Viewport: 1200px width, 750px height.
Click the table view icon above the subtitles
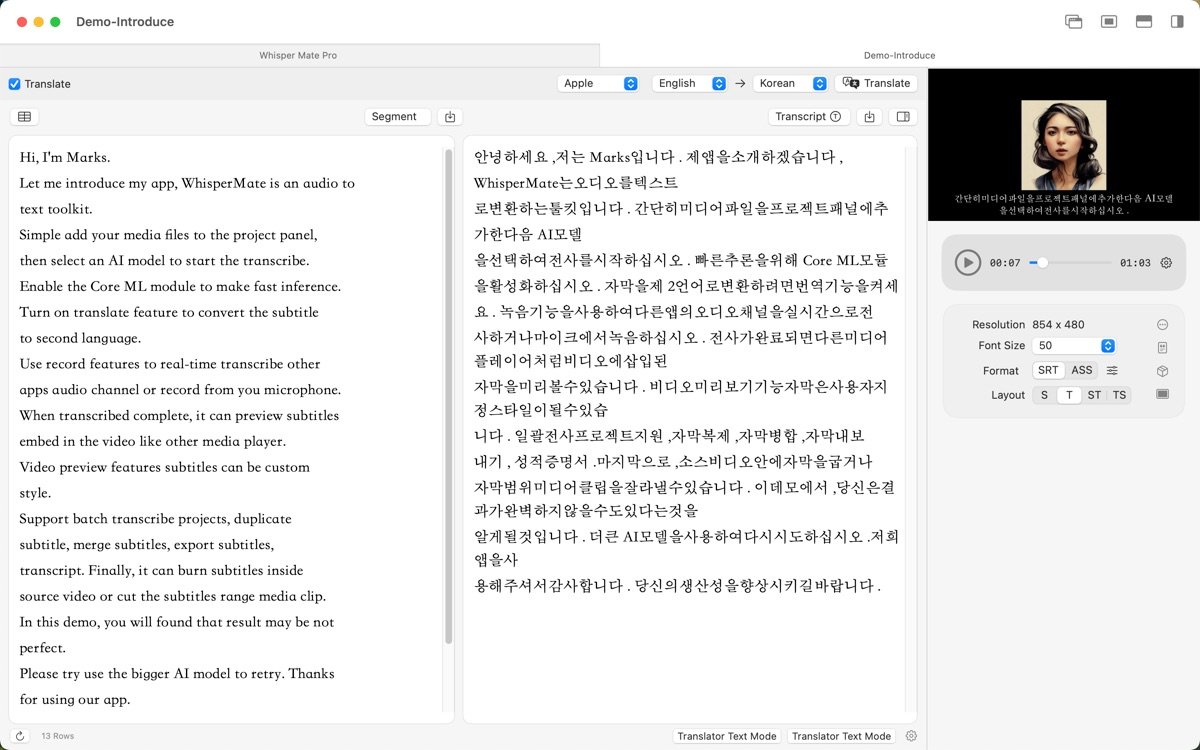click(x=24, y=117)
